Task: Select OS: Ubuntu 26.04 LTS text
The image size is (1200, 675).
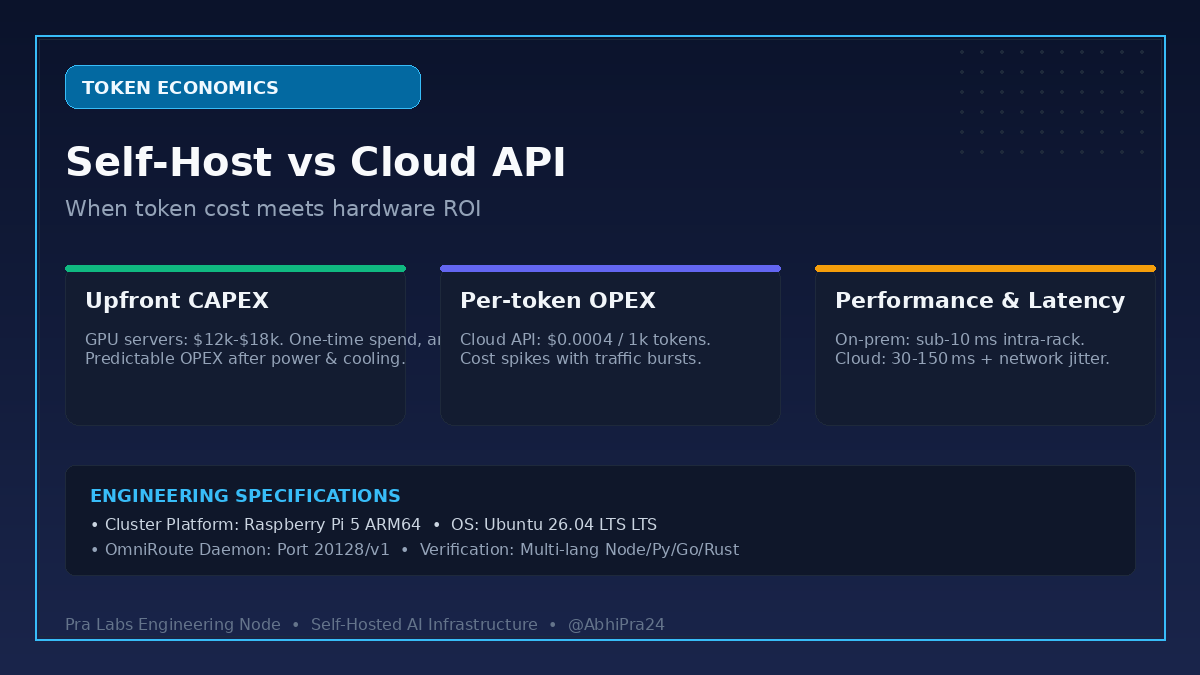Action: click(x=554, y=525)
